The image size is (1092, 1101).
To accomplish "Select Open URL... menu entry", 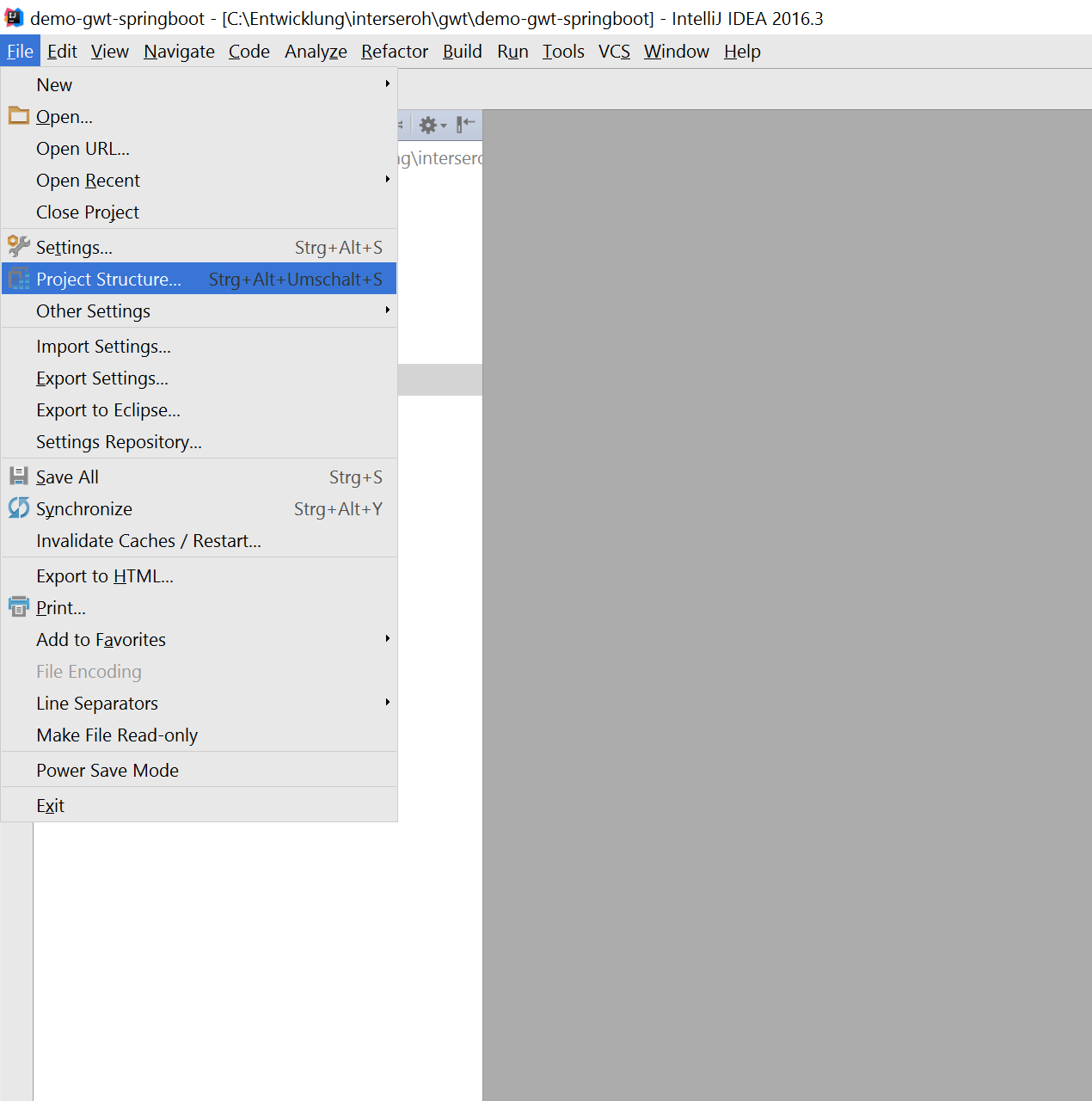I will point(199,148).
